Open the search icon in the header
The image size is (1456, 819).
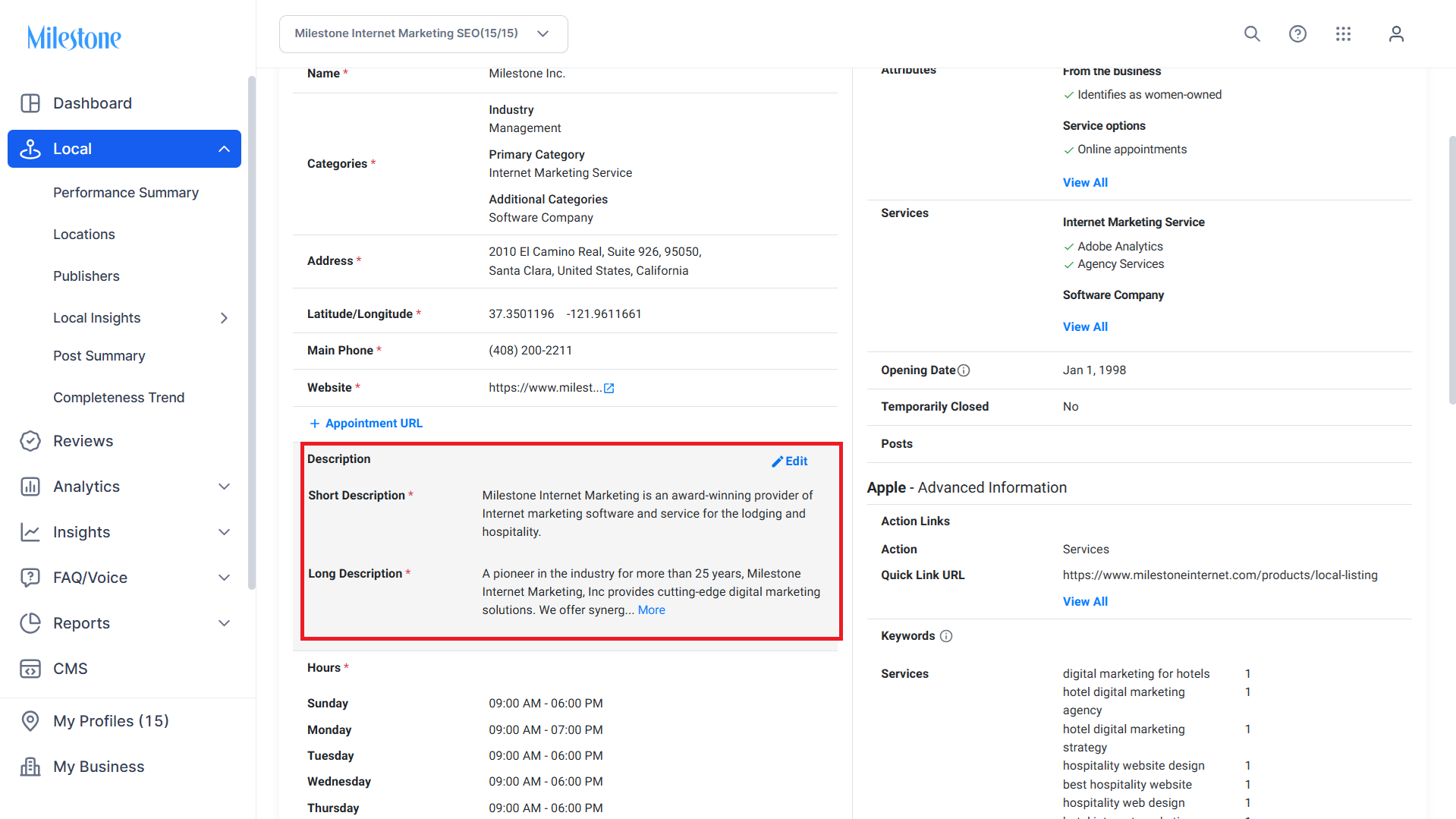coord(1252,34)
